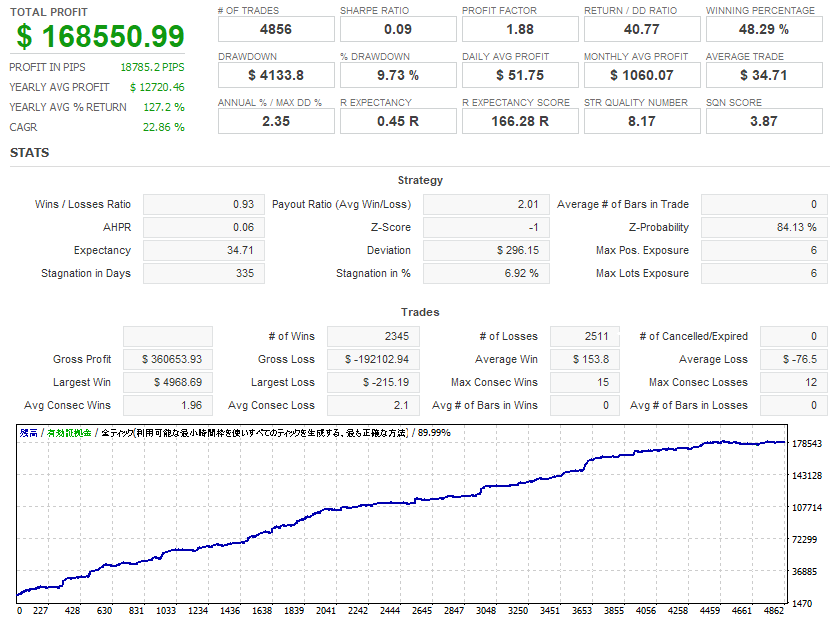Click the Strategy subsection heading
Image resolution: width=831 pixels, height=631 pixels.
click(x=420, y=180)
